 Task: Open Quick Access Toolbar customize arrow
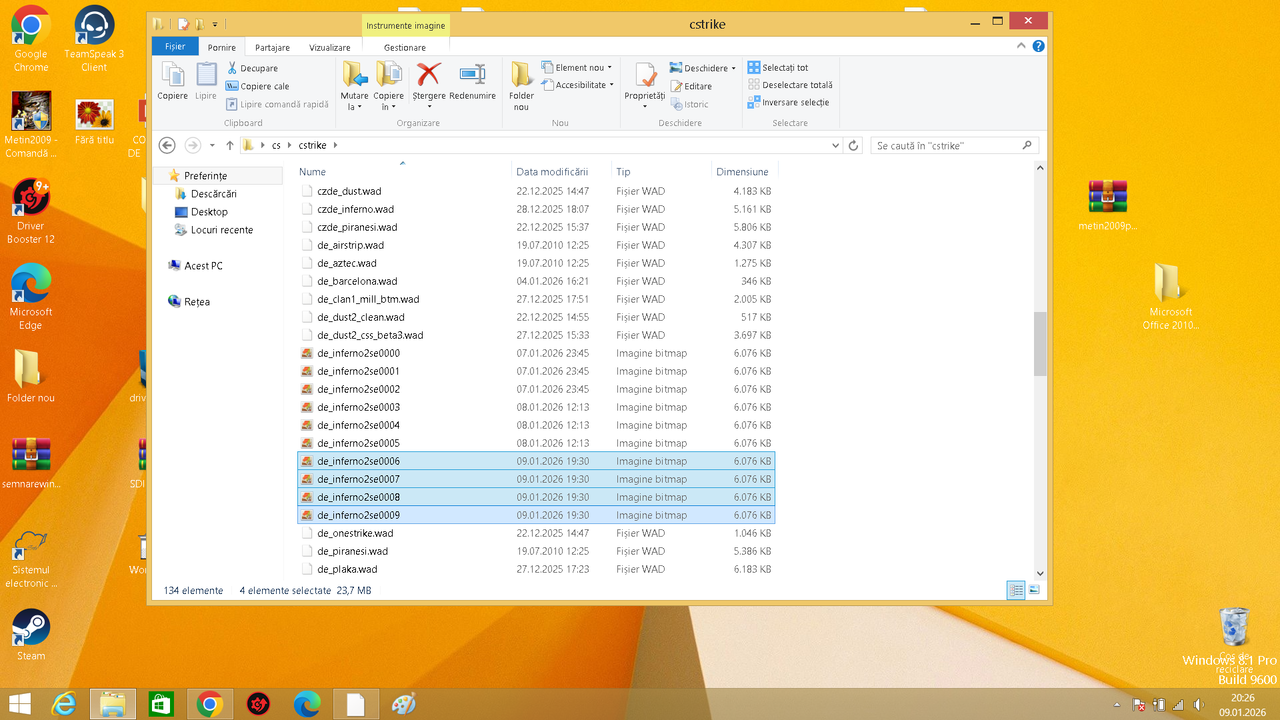coord(214,23)
